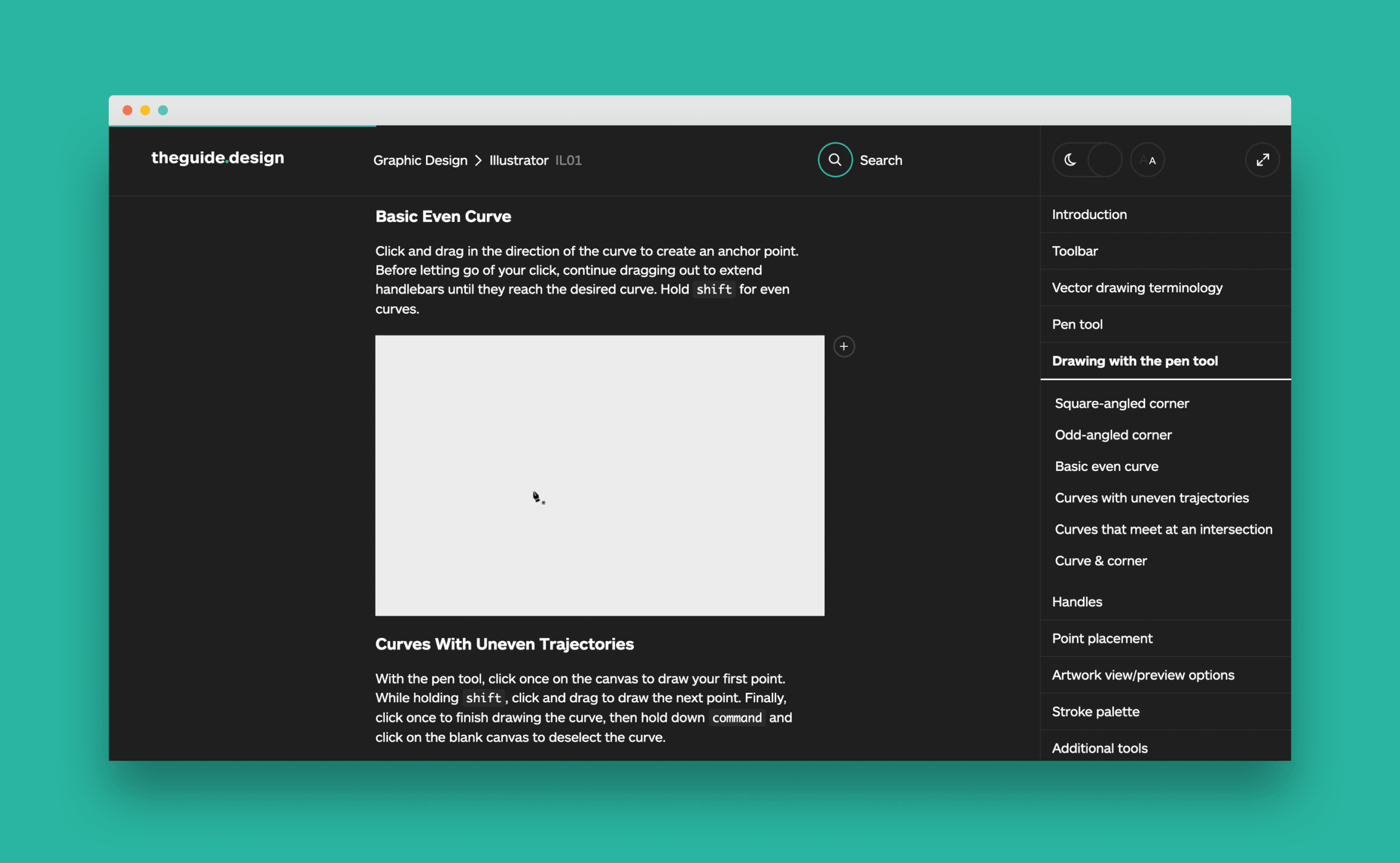The image size is (1400, 863).
Task: Collapse the 'Drawing with the pen tool' section
Action: click(x=1135, y=361)
